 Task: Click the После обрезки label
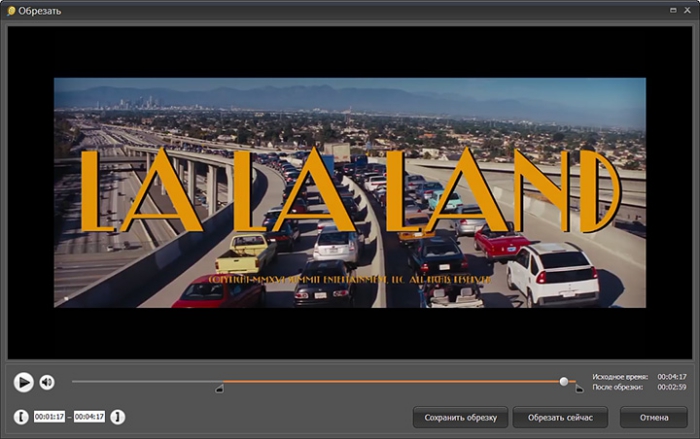click(x=618, y=387)
